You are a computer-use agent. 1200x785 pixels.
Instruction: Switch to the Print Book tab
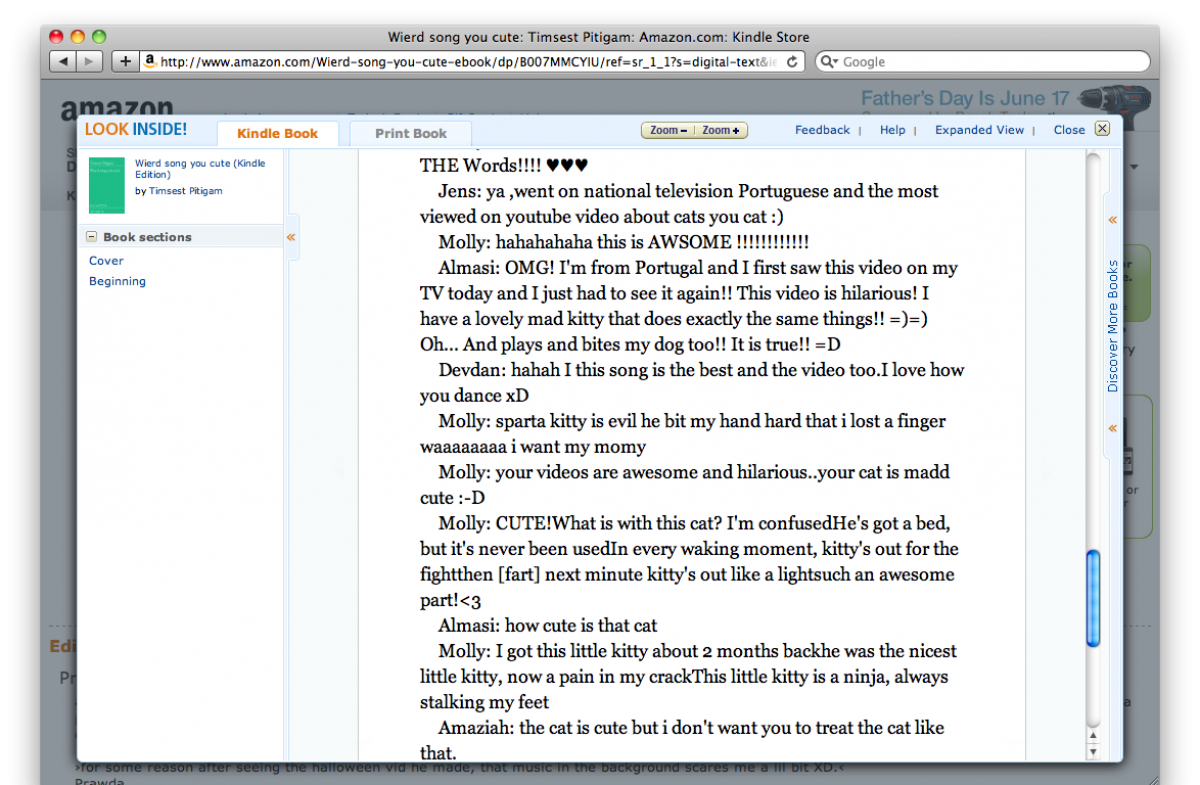click(410, 133)
